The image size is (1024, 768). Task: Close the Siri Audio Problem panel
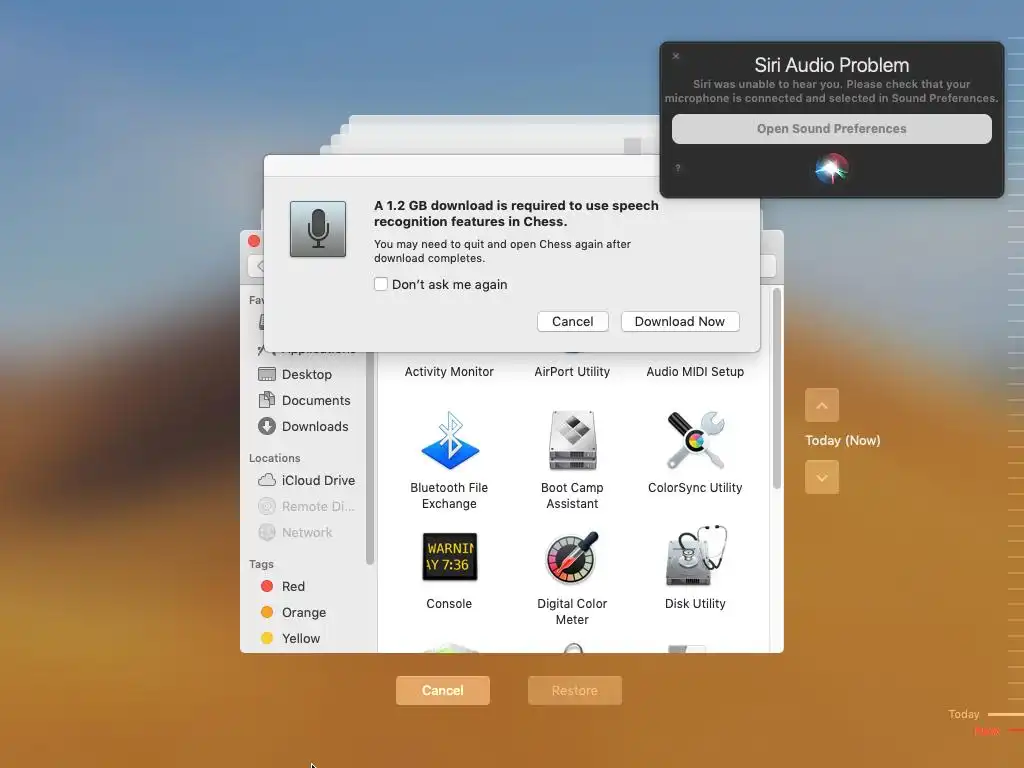coord(676,56)
